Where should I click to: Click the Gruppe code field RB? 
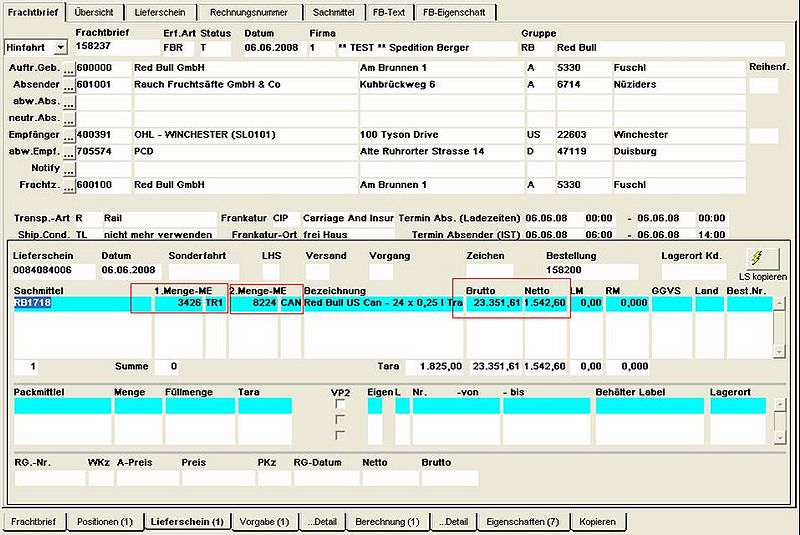(x=537, y=48)
